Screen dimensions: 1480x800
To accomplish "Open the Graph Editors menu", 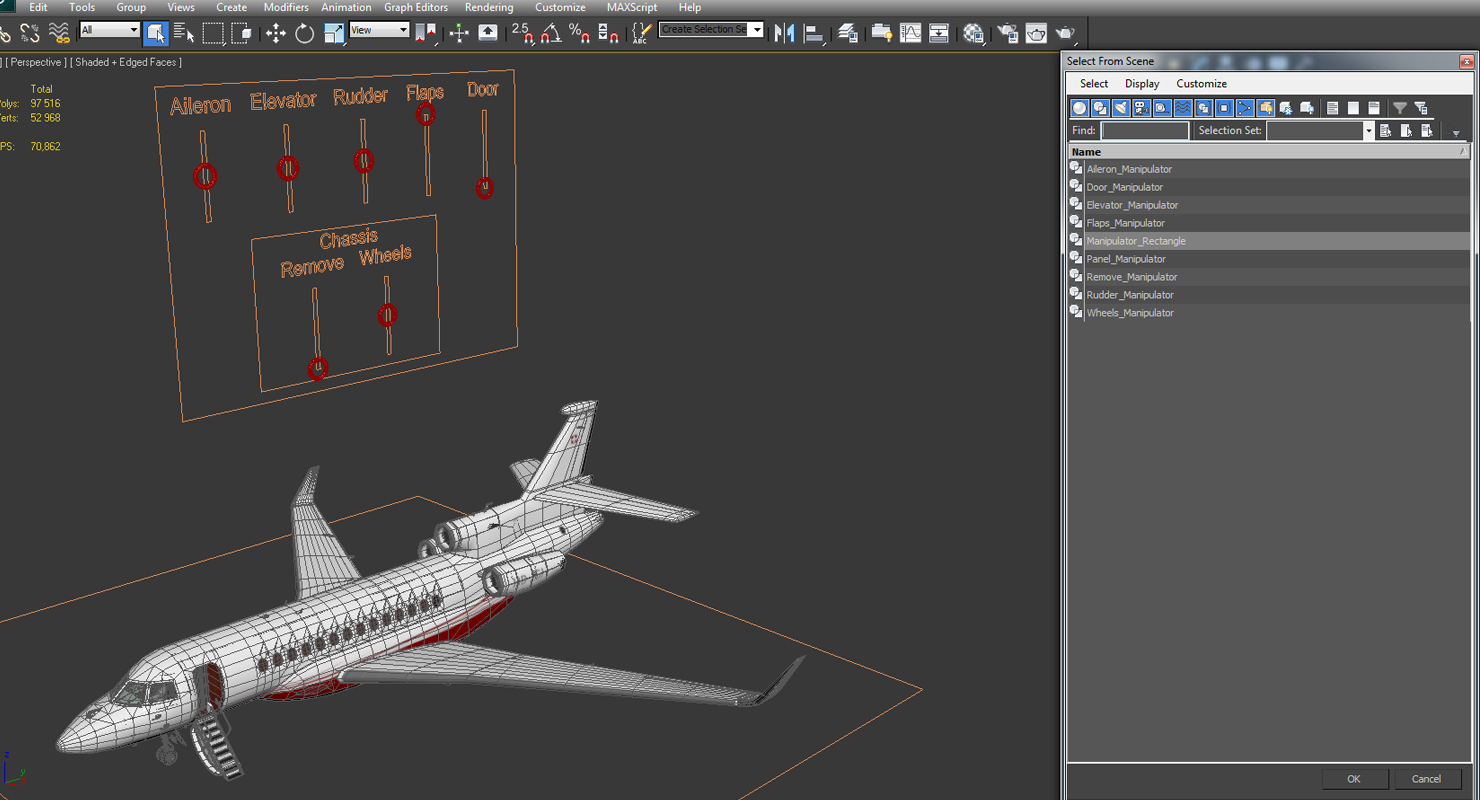I will [416, 7].
